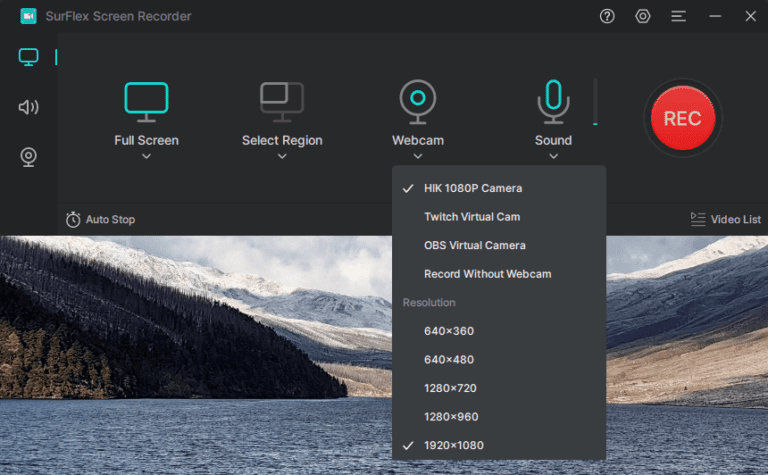The image size is (768, 475).
Task: Start recording with the REC button
Action: (683, 118)
